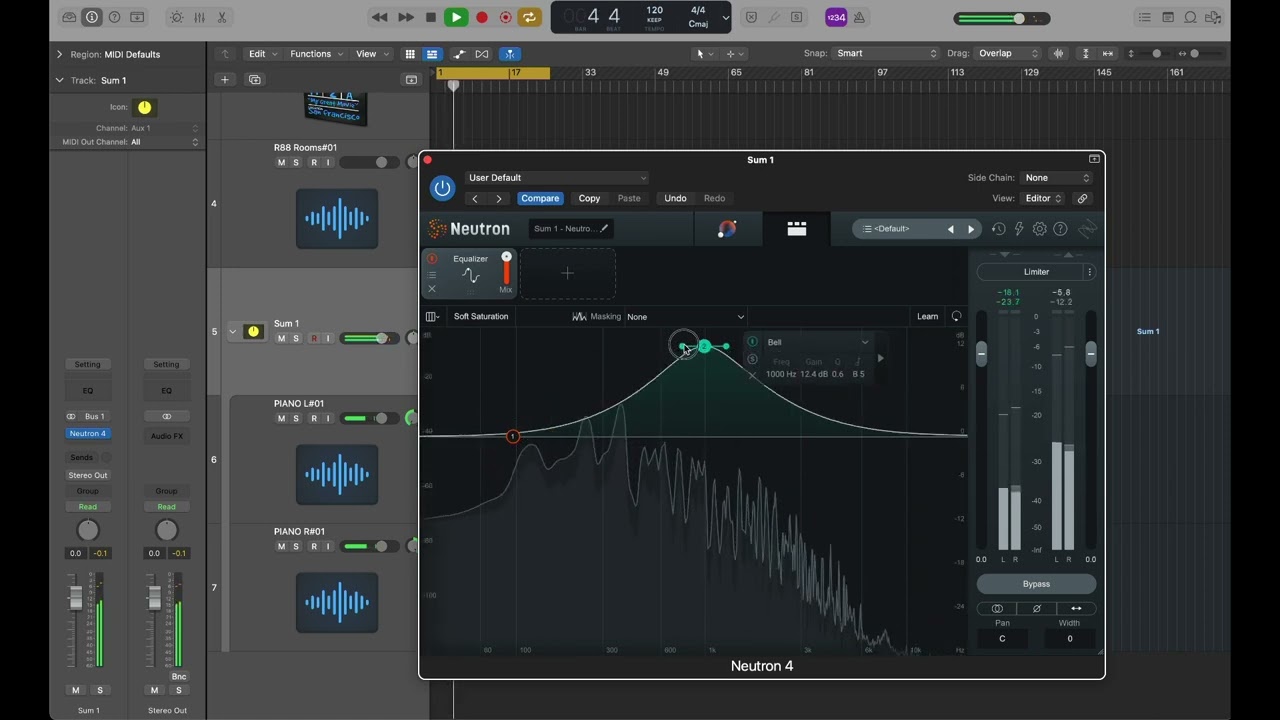Viewport: 1280px width, 720px height.
Task: Collapse the Track: Sum 1 section
Action: pyautogui.click(x=59, y=80)
